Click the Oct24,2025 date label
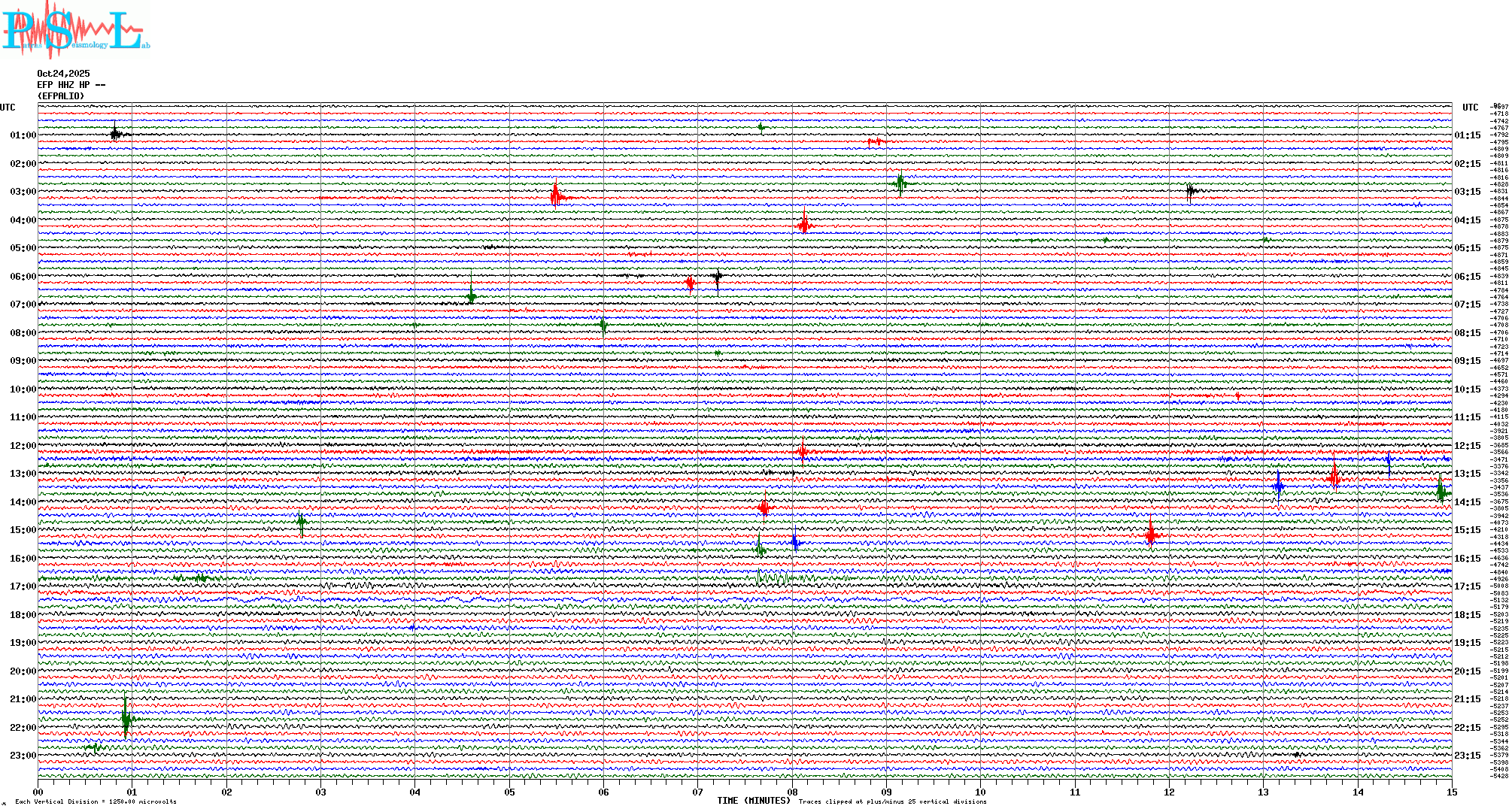The image size is (1512, 812). pos(63,74)
